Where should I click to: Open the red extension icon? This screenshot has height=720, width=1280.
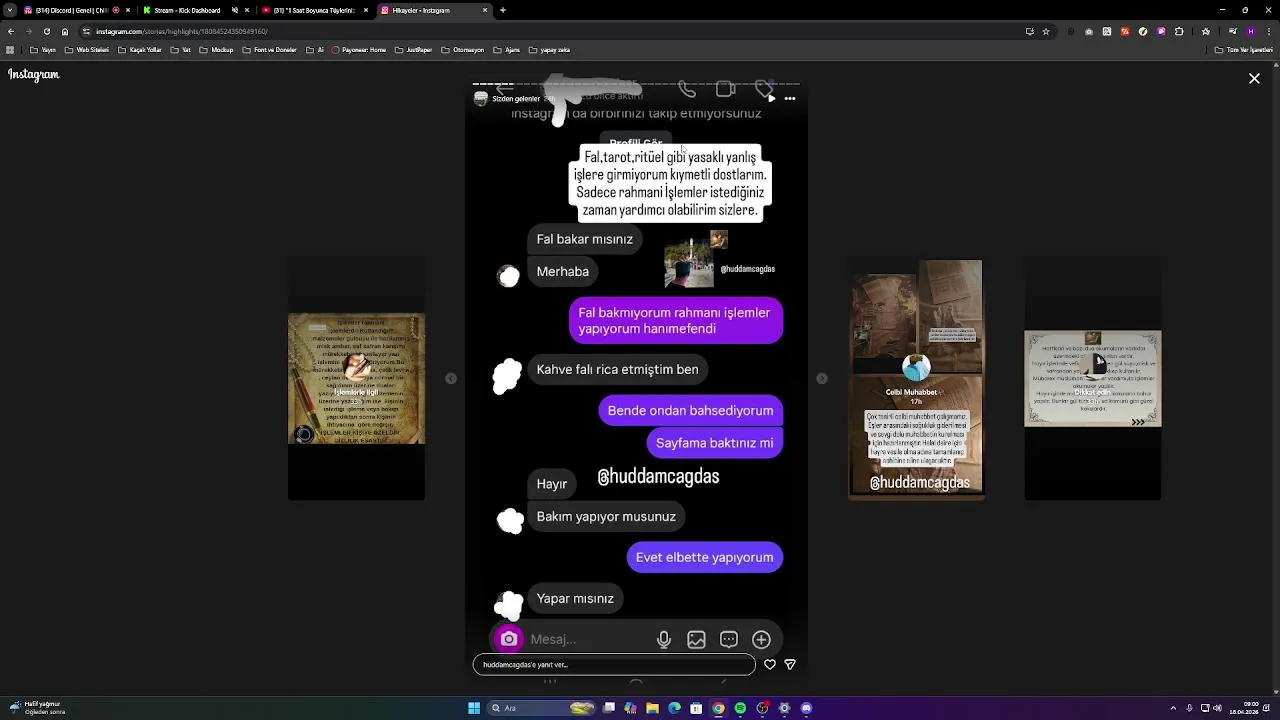(x=1125, y=32)
